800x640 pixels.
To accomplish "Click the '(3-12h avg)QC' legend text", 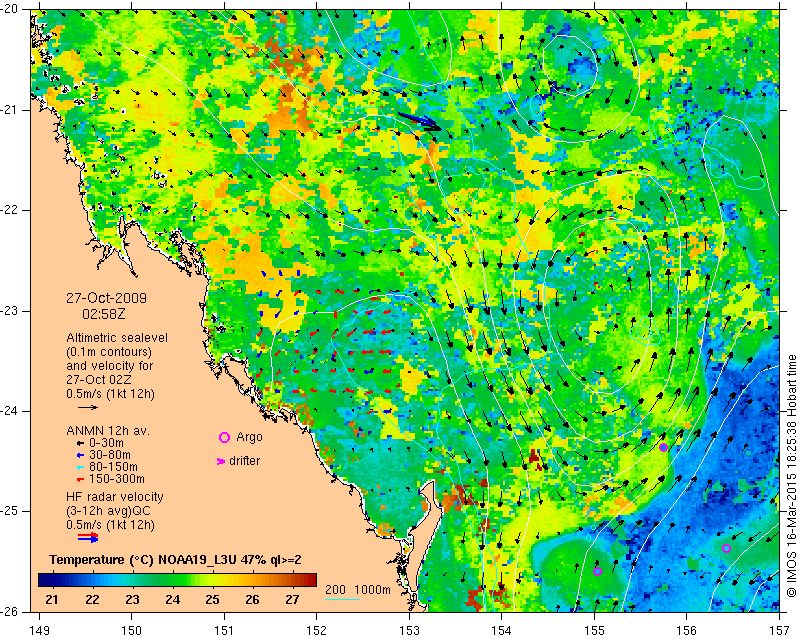I will click(x=108, y=511).
